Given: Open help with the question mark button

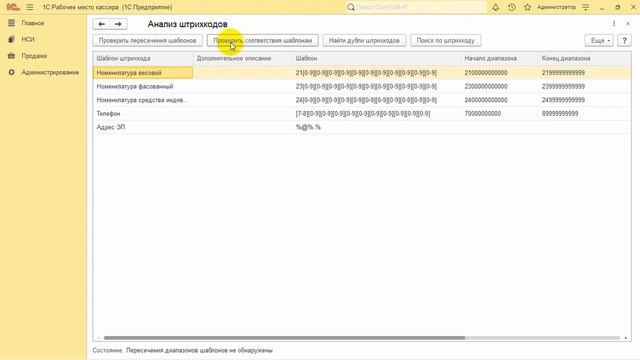Looking at the screenshot, I should (x=624, y=40).
